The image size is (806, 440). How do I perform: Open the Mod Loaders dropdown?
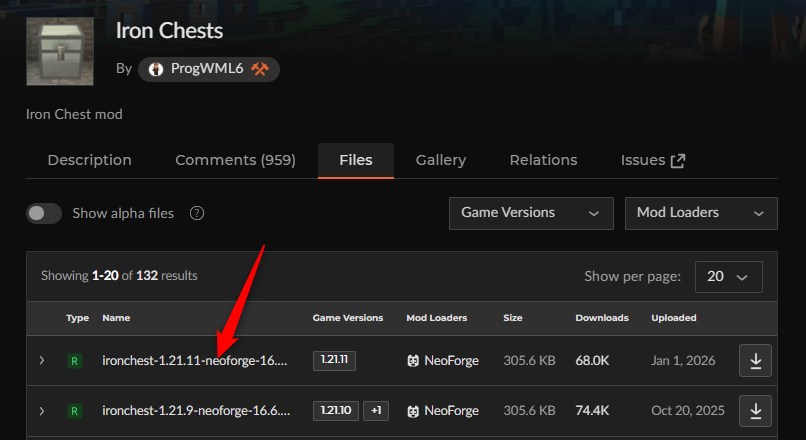coord(701,213)
